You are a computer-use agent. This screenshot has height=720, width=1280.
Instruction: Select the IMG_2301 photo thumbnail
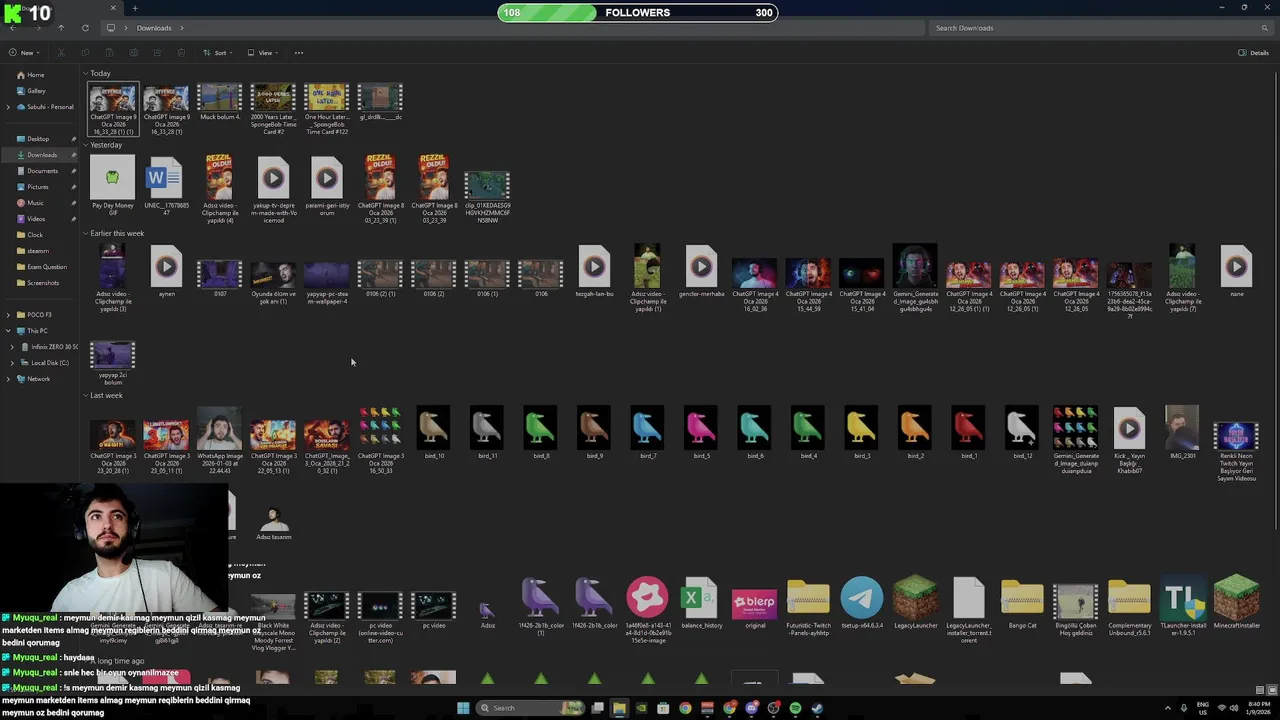pos(1182,432)
